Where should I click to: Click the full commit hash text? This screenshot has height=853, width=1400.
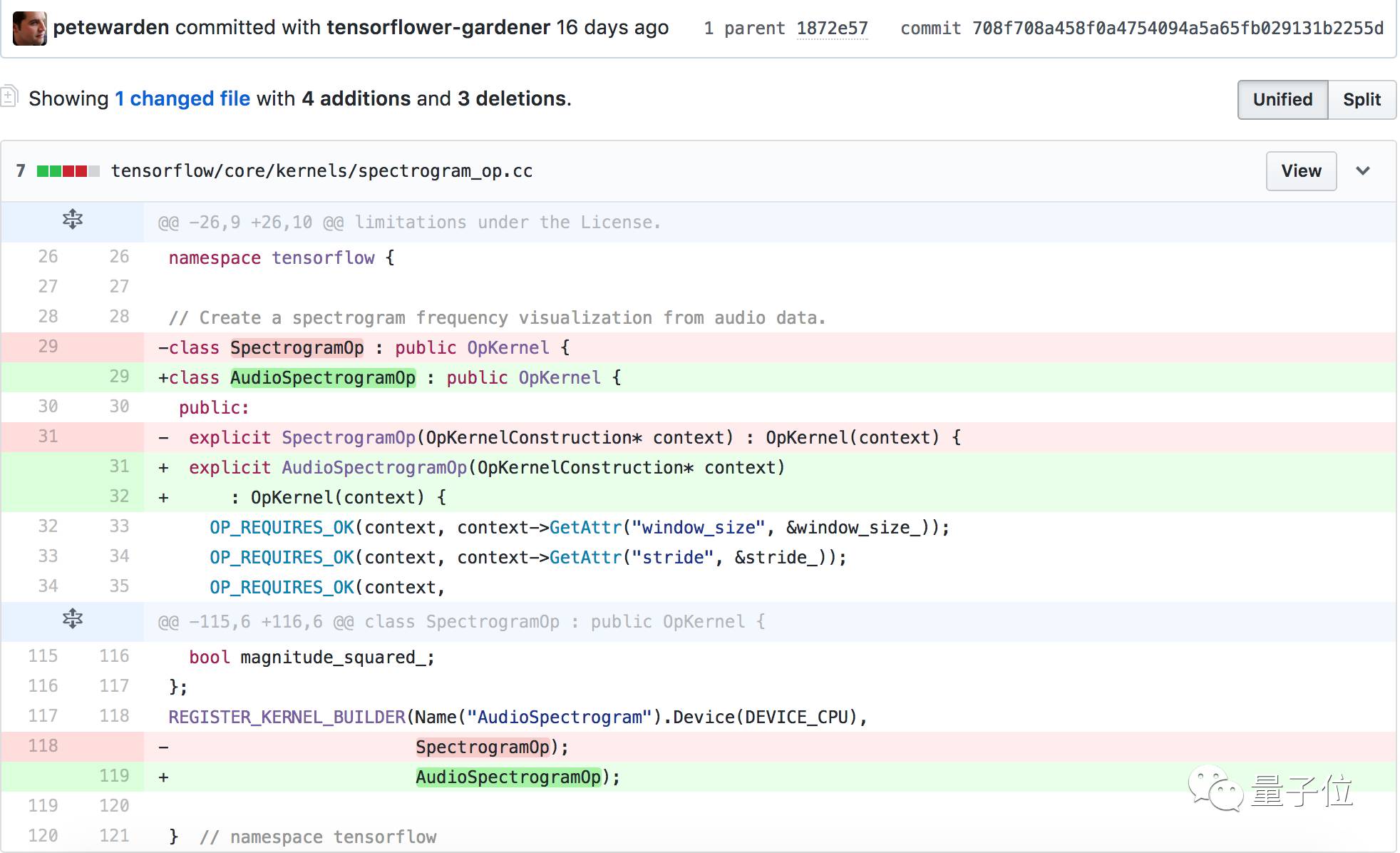tap(1178, 29)
